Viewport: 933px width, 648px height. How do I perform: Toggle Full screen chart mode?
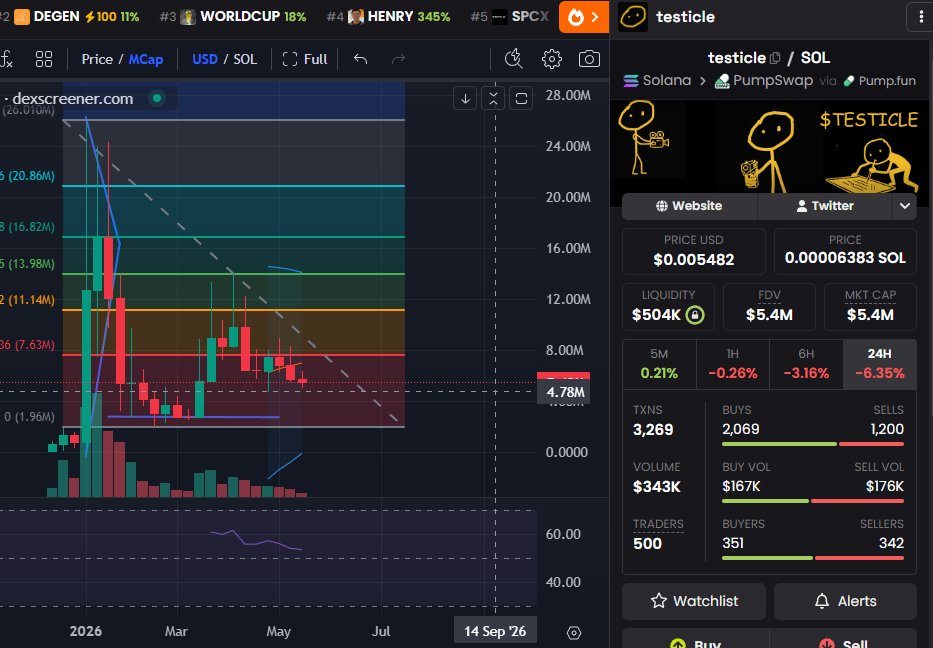pyautogui.click(x=305, y=59)
